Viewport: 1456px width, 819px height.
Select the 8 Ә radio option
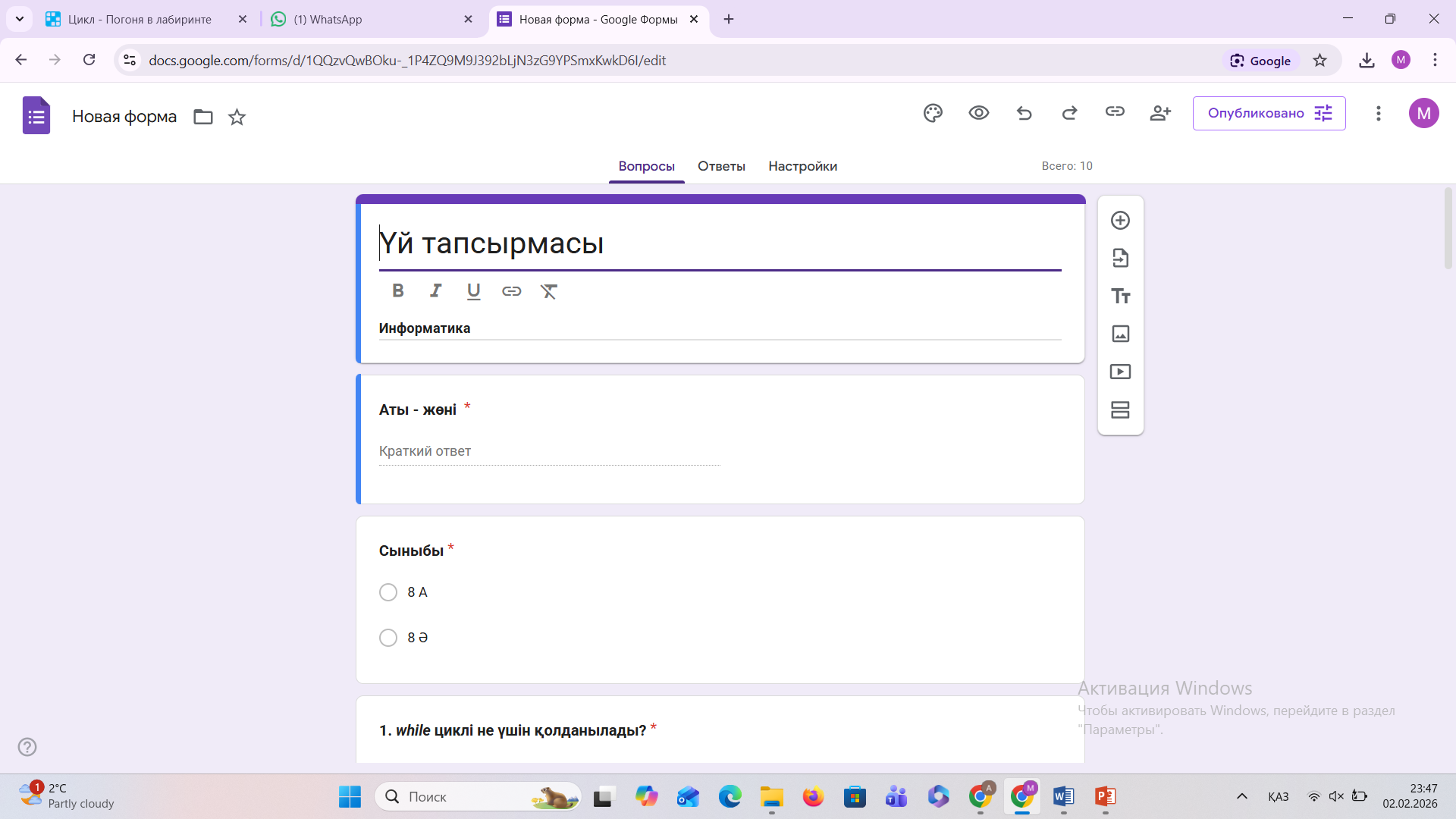click(x=388, y=638)
